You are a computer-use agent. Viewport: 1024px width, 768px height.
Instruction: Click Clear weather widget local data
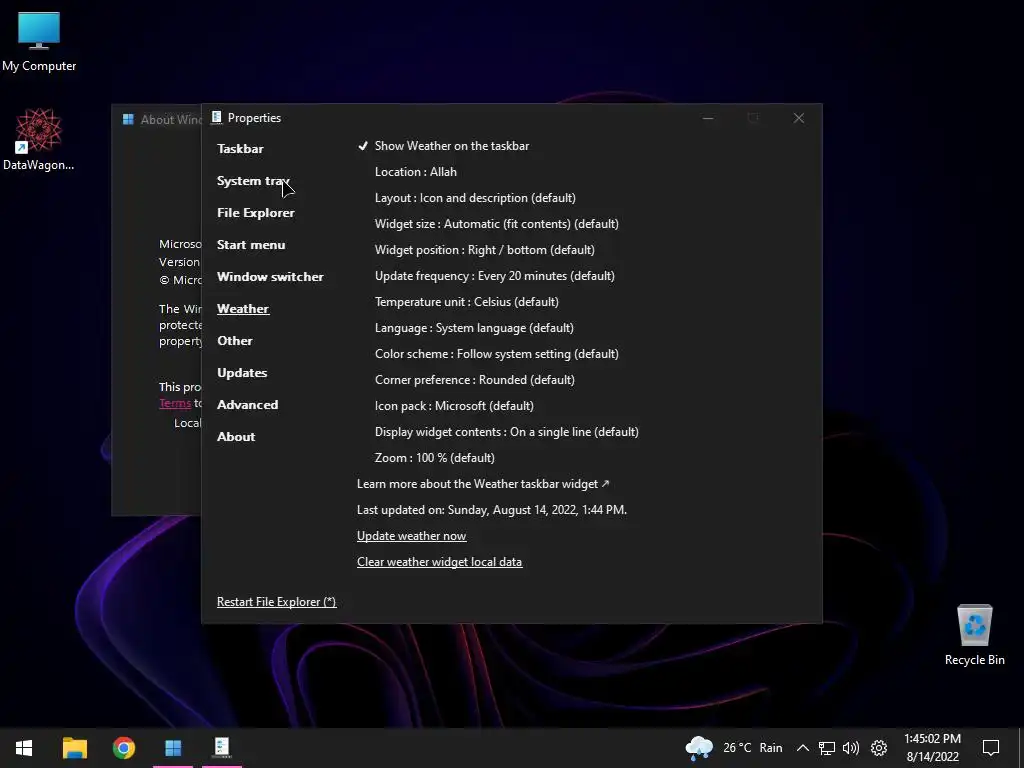440,562
